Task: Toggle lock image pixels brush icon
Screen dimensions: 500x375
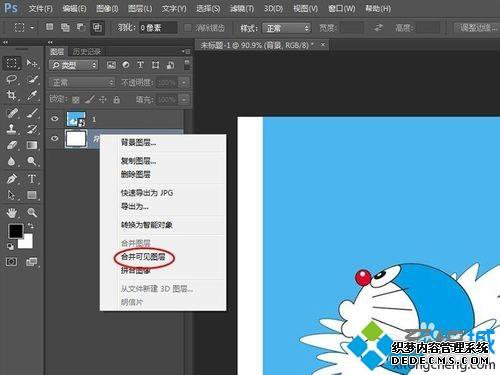Action: click(89, 99)
